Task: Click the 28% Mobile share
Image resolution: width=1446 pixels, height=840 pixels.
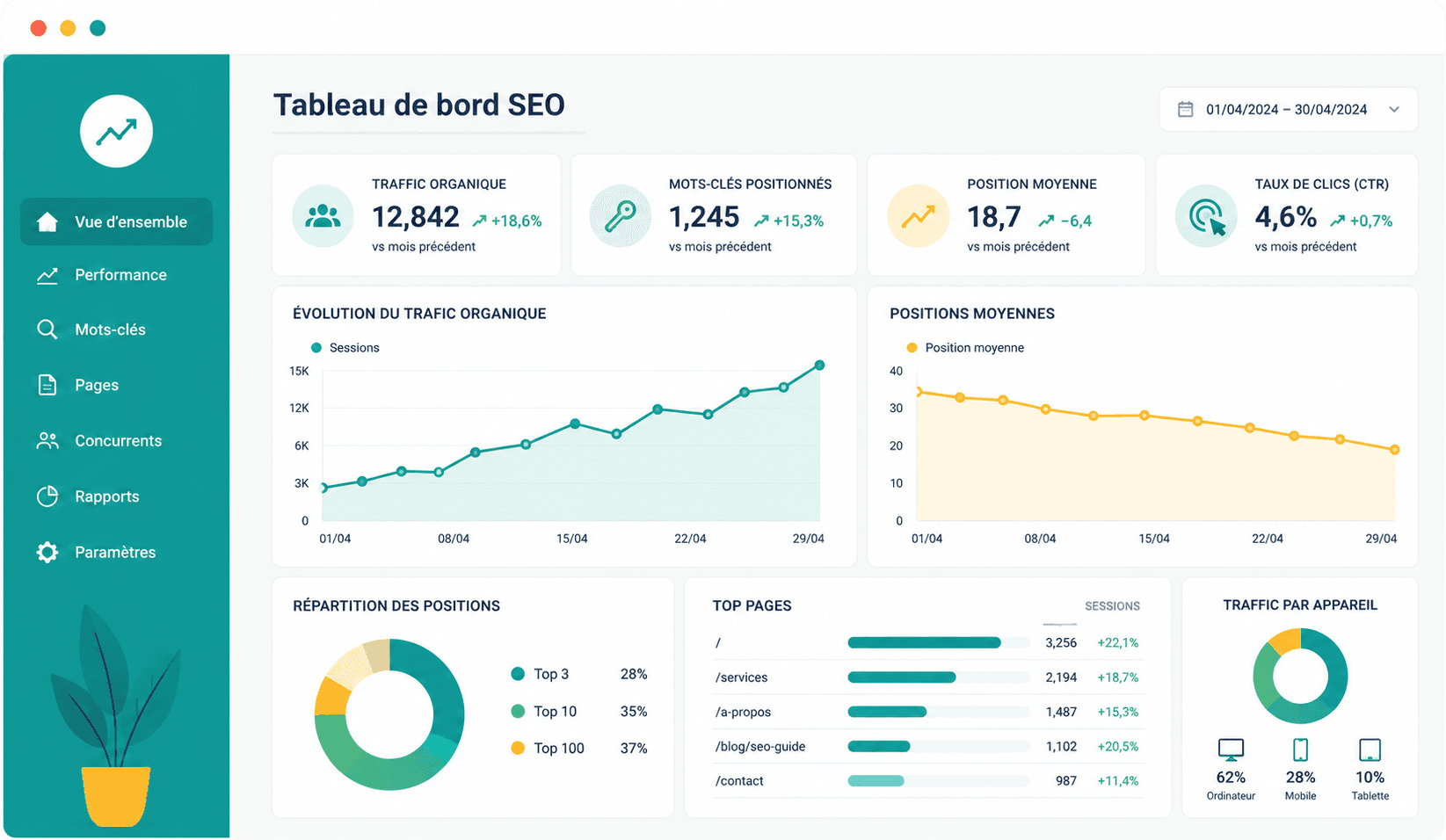Action: [x=1300, y=778]
